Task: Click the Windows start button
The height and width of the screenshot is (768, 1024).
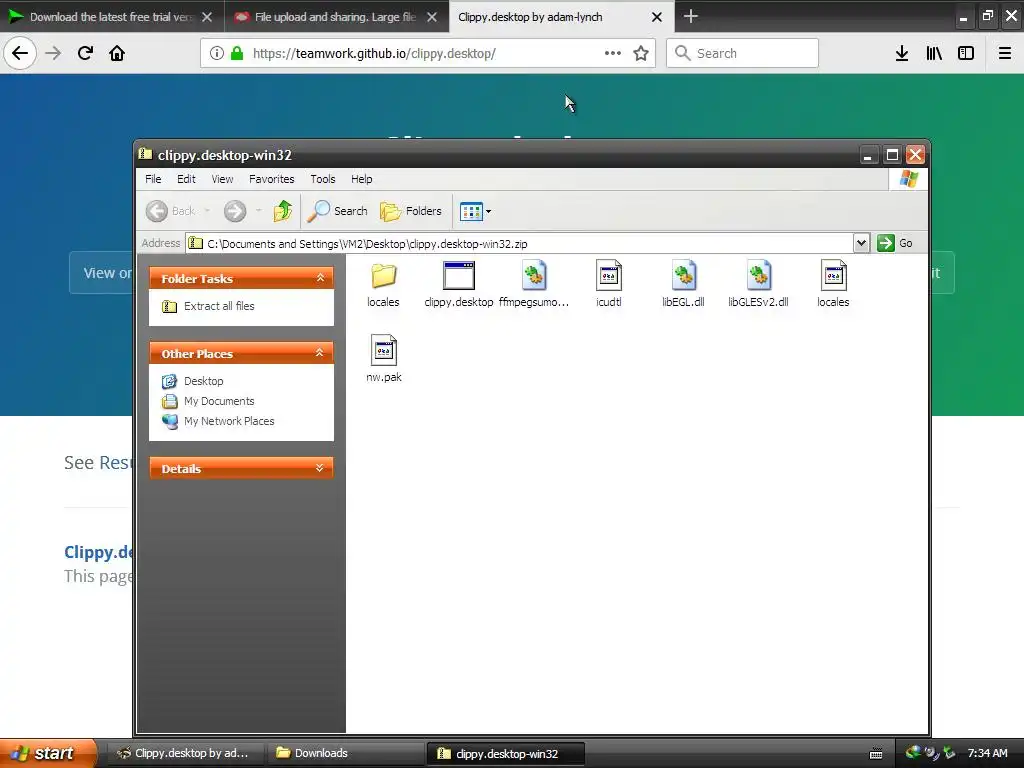Action: [48, 753]
